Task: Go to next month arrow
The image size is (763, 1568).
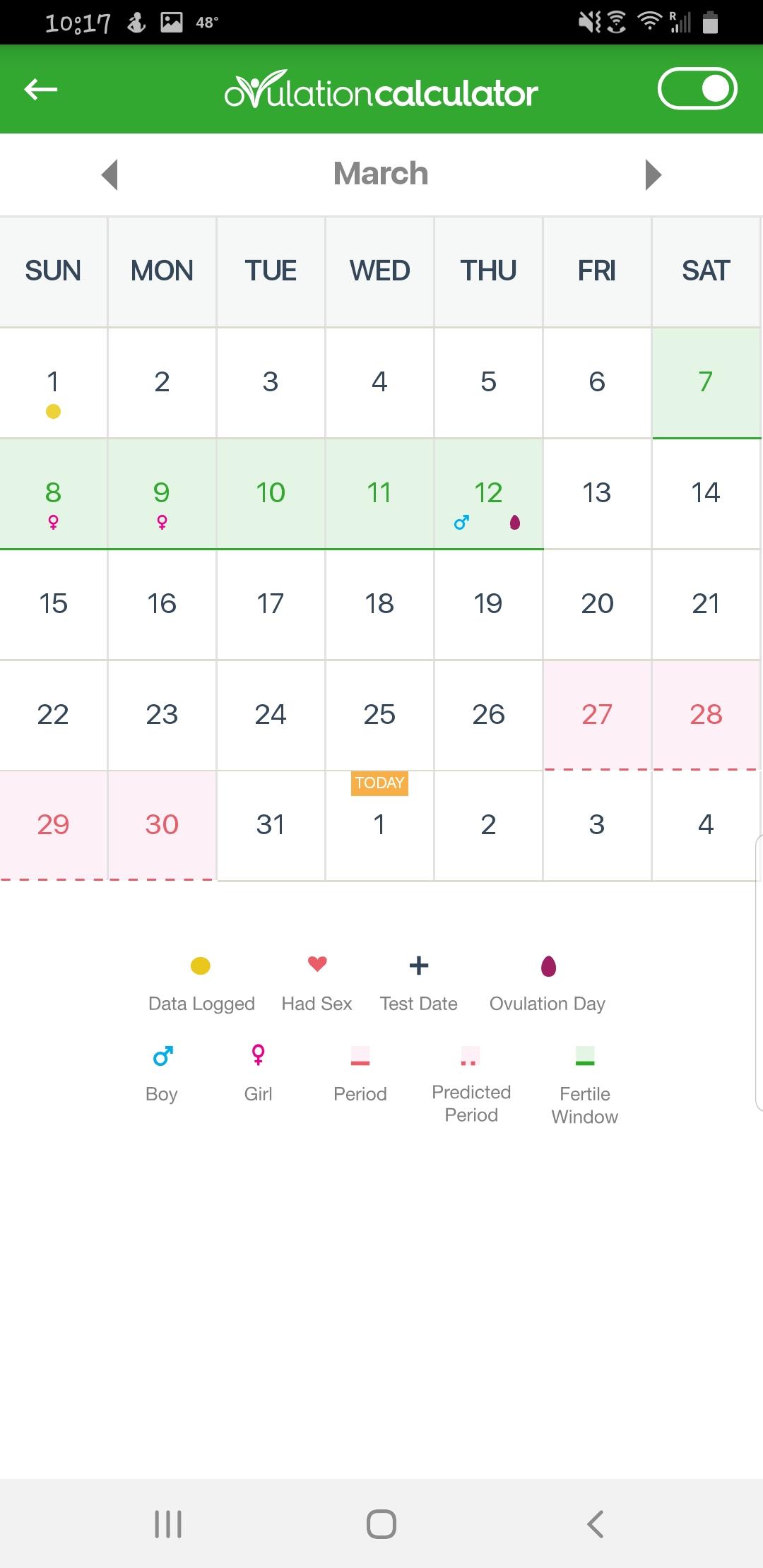Action: click(653, 174)
